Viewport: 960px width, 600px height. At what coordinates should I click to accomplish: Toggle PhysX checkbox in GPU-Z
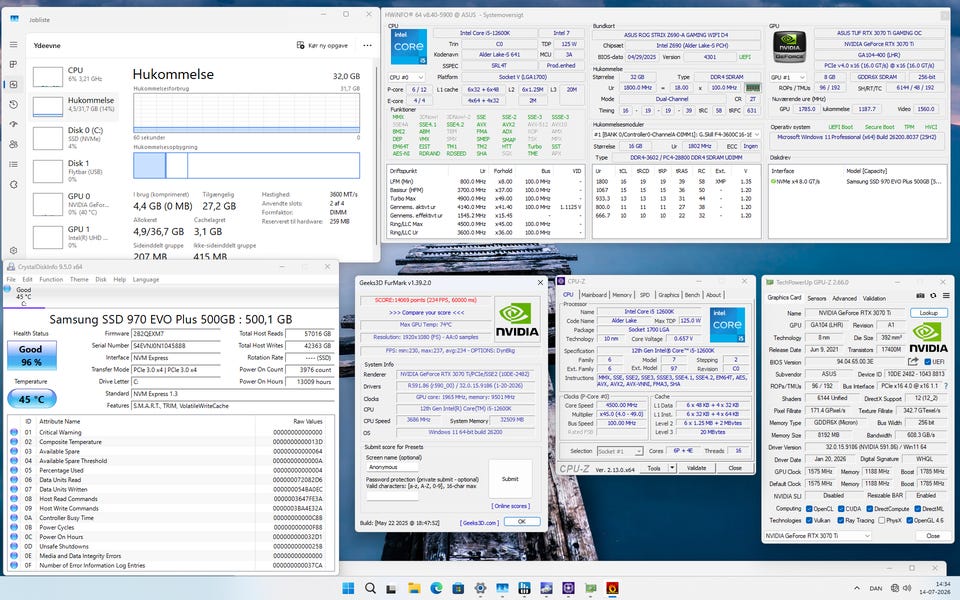pos(881,520)
